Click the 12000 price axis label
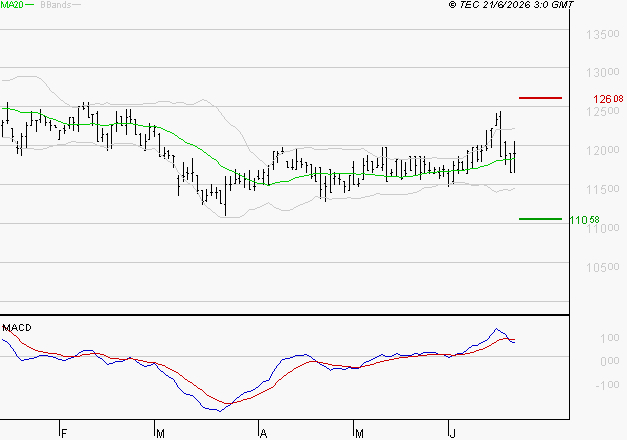The image size is (627, 440). click(x=603, y=150)
